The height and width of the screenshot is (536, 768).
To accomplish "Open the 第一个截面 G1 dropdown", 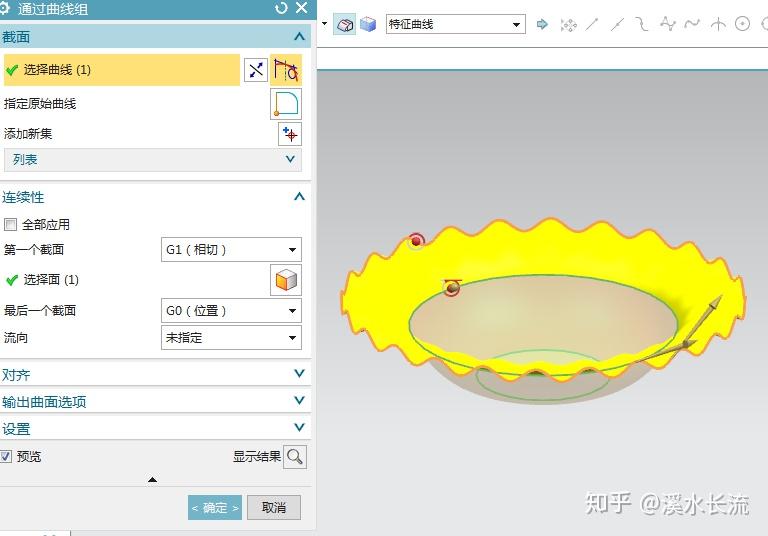I will point(231,250).
